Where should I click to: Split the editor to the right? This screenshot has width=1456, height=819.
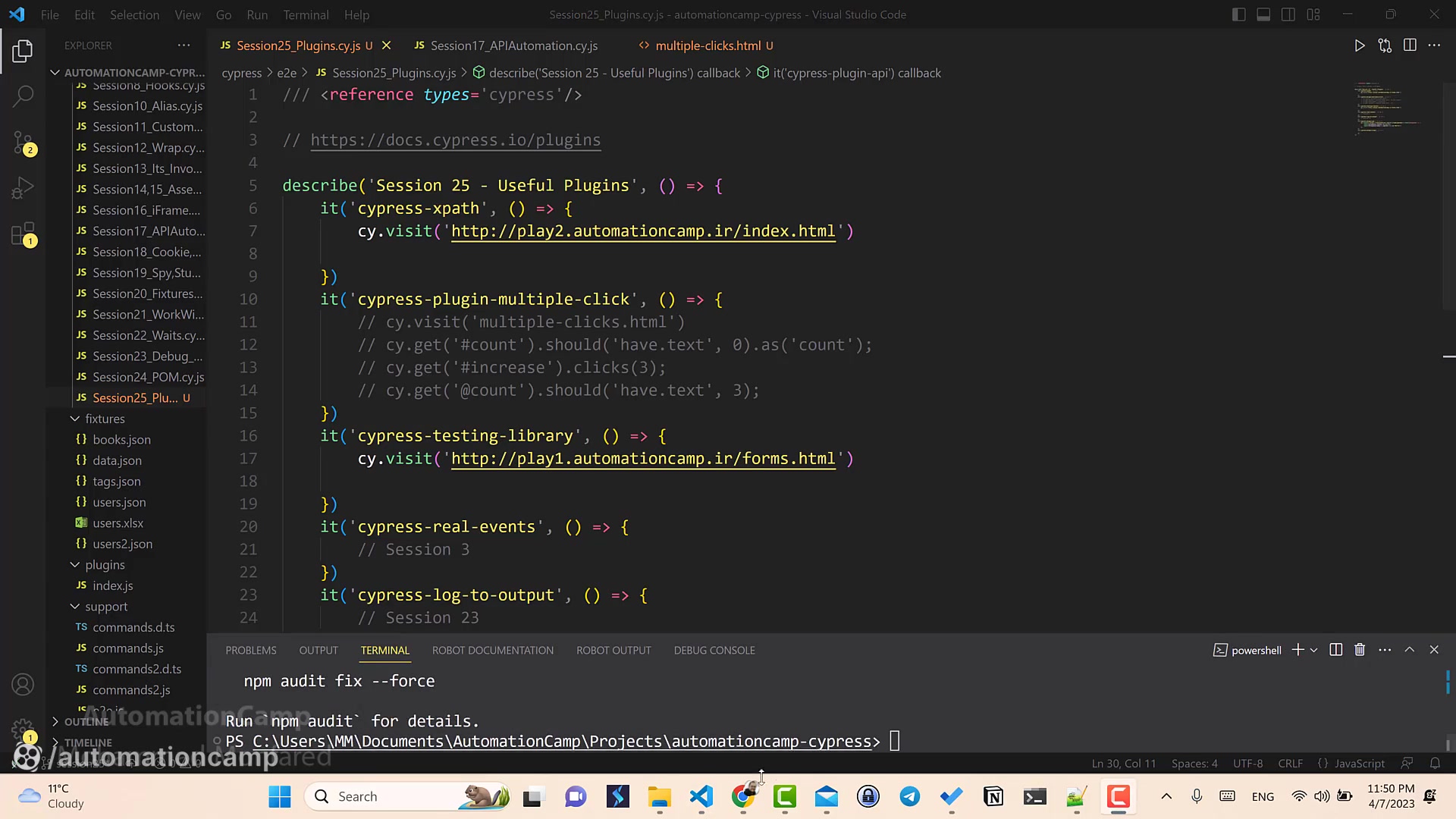pos(1410,45)
